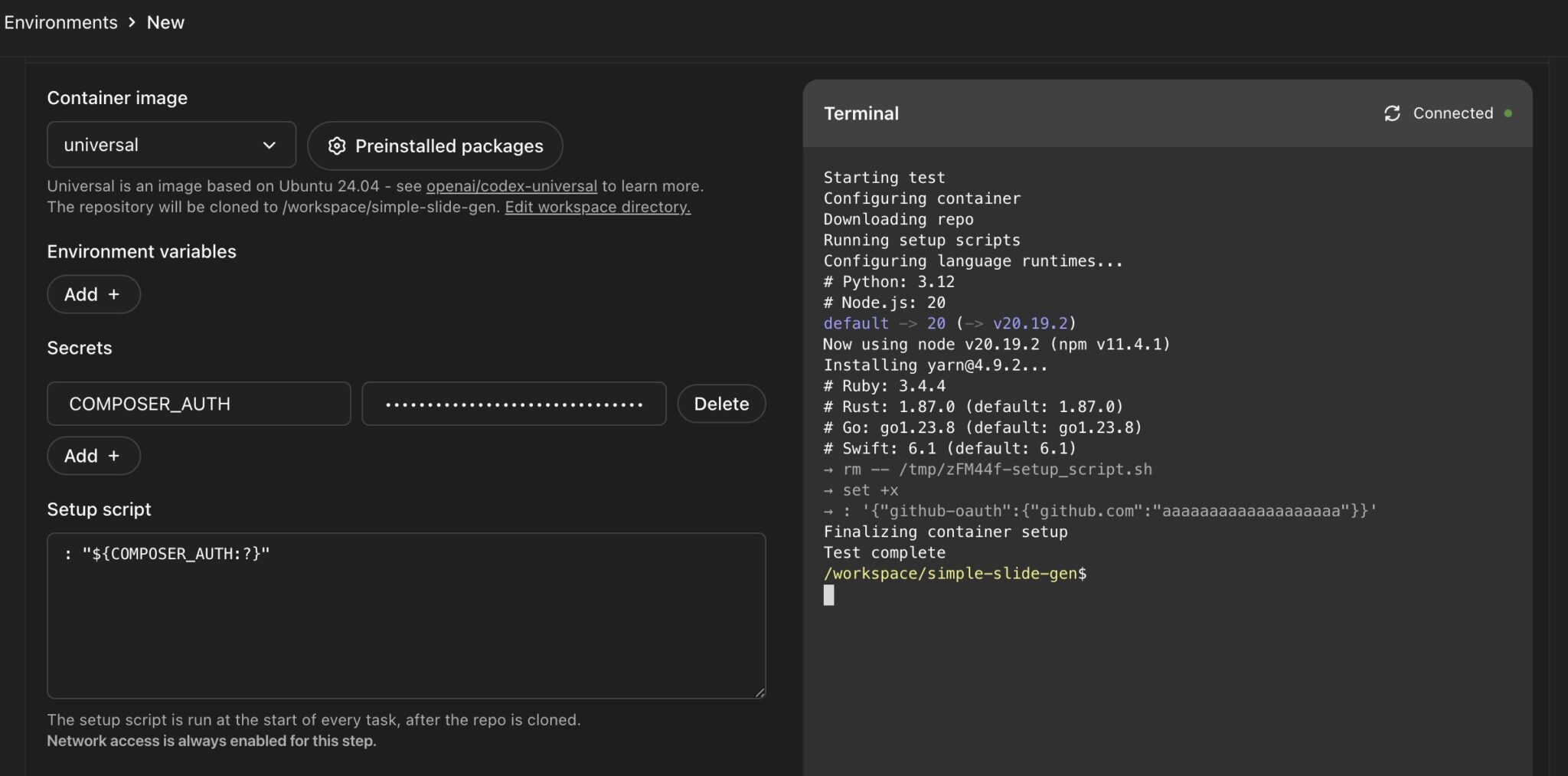This screenshot has height=776, width=1568.
Task: Click the COMPOSER_AUTH secret name field
Action: (198, 404)
